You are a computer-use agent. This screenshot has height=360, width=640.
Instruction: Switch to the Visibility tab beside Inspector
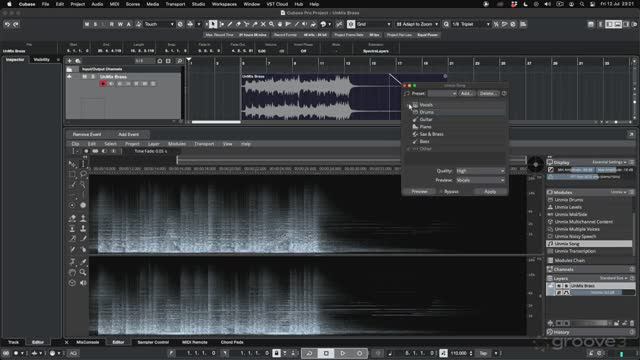(41, 60)
